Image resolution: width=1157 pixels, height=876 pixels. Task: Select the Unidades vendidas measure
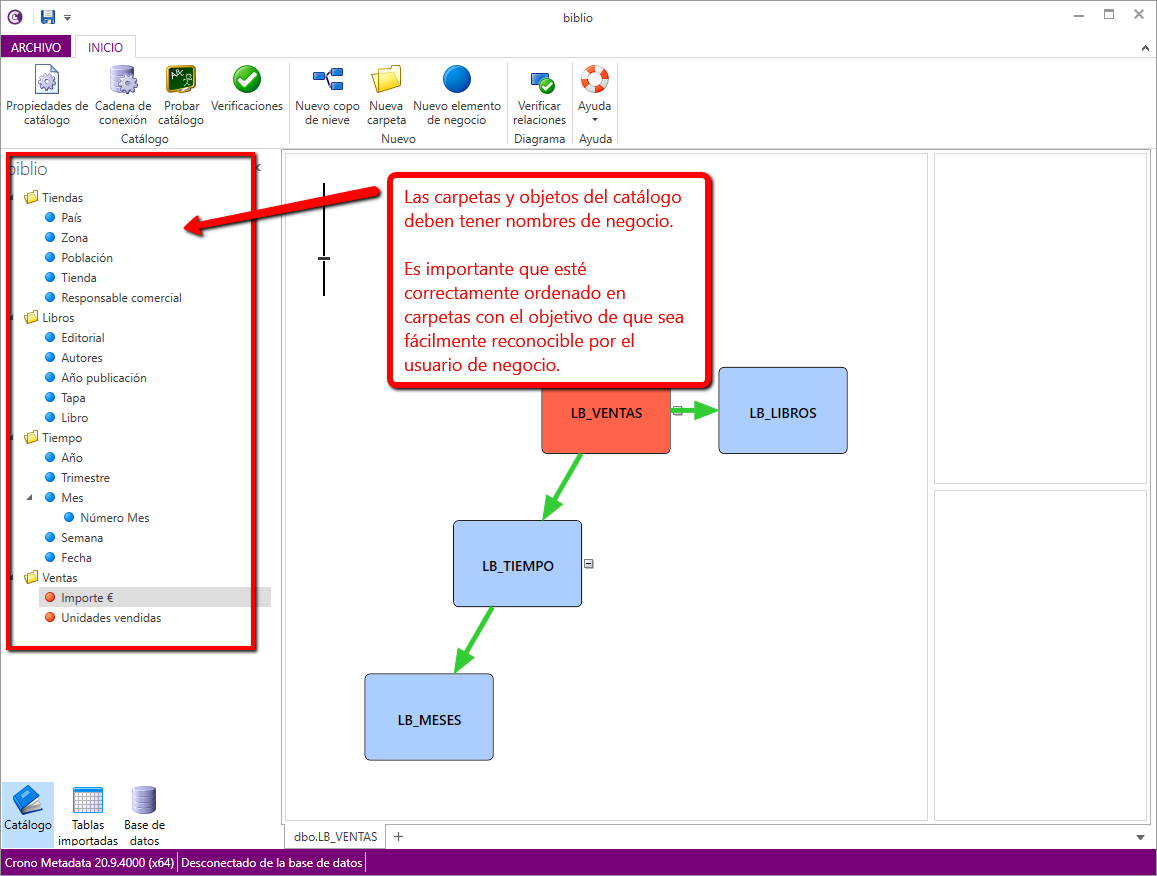[x=111, y=618]
